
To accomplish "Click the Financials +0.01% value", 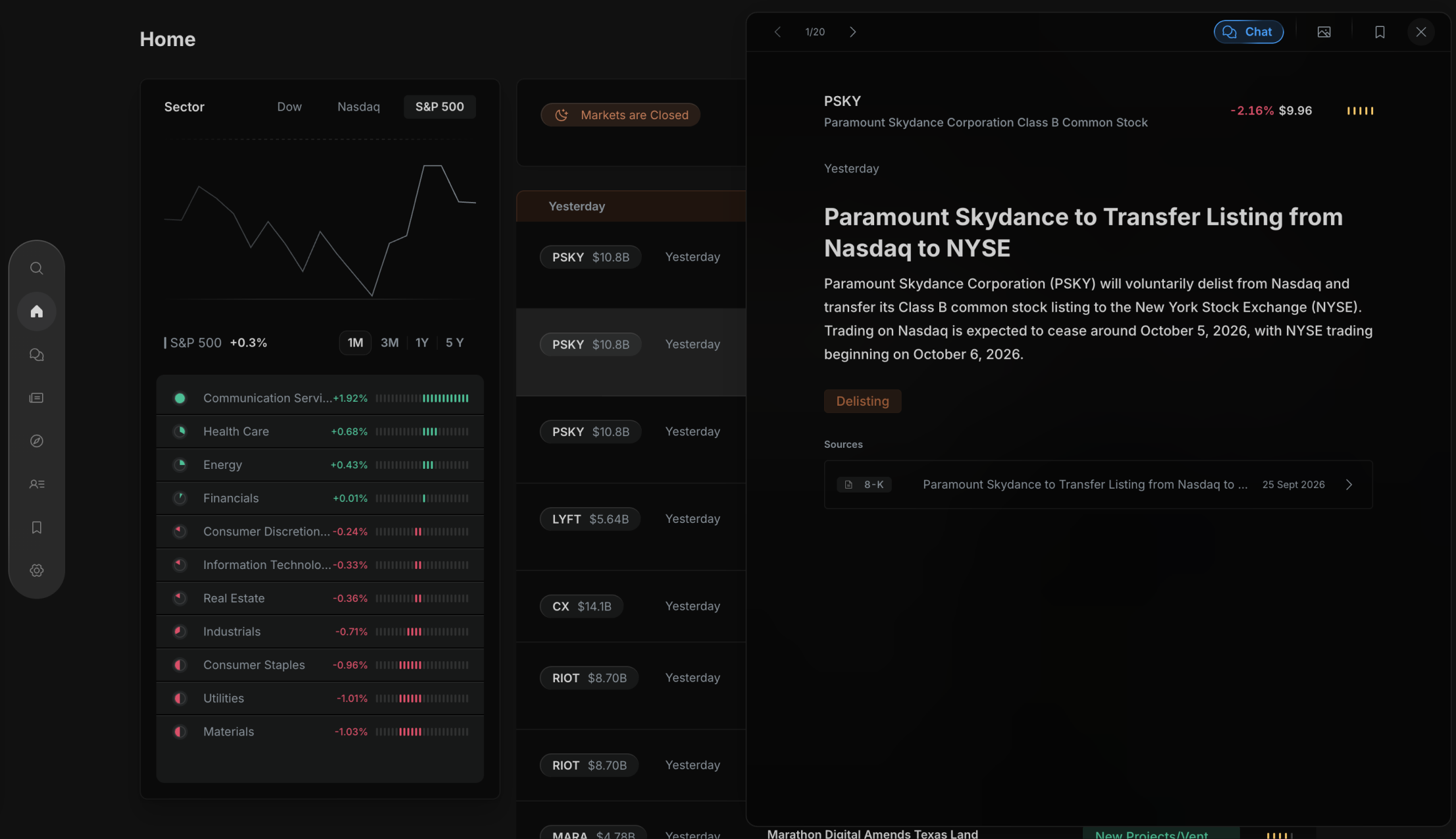I will coord(350,499).
